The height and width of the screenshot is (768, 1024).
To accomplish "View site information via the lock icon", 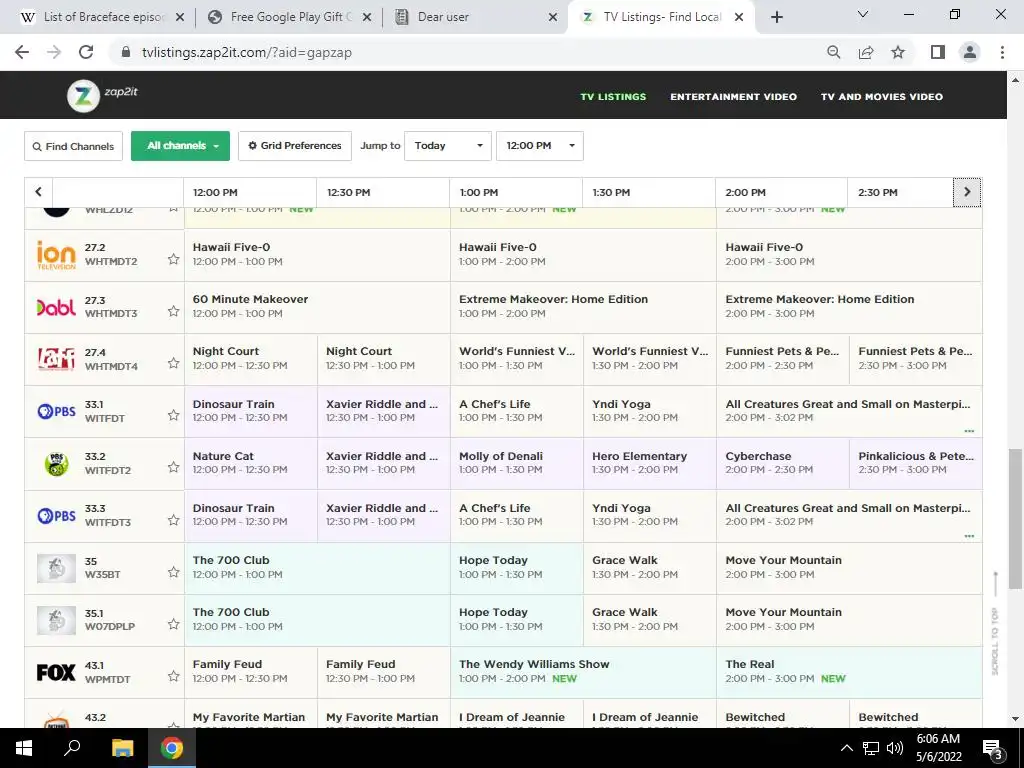I will point(126,52).
